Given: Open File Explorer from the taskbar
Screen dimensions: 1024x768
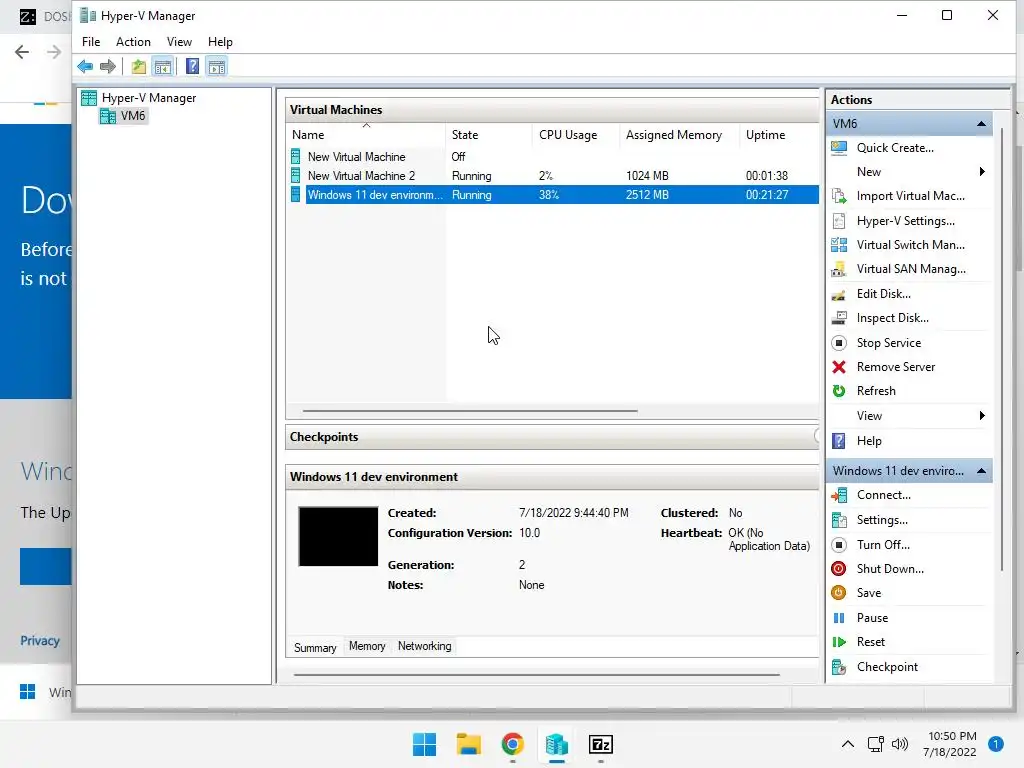Looking at the screenshot, I should click(468, 744).
